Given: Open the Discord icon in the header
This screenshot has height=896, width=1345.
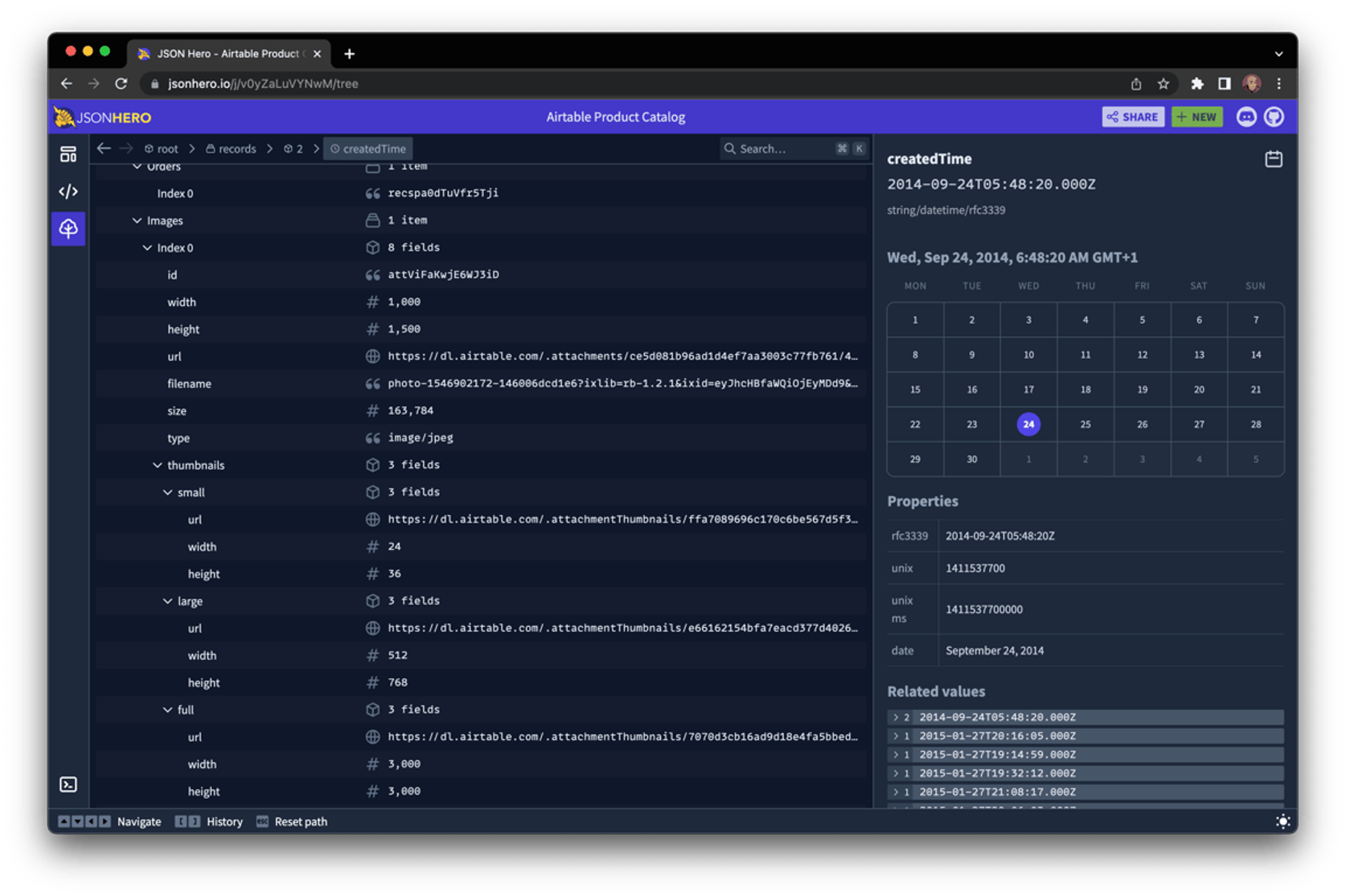Looking at the screenshot, I should [x=1246, y=116].
